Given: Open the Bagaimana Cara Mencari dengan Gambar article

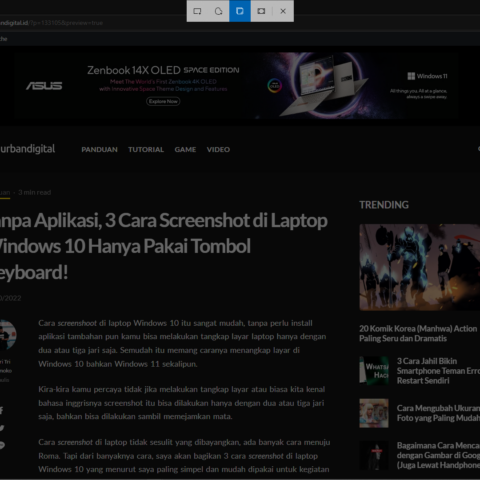Looking at the screenshot, I should pyautogui.click(x=438, y=455).
